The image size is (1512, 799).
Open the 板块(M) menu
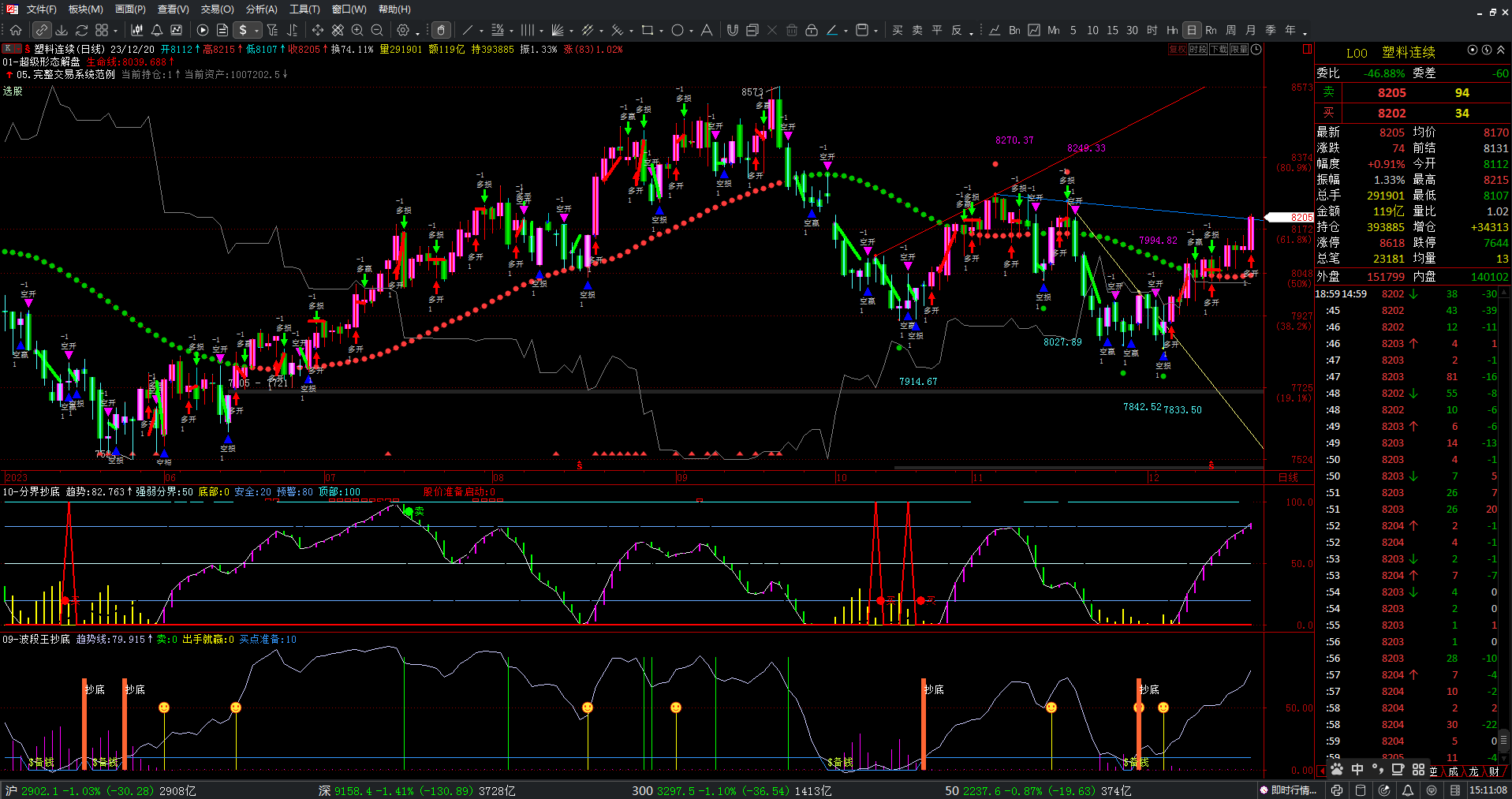(x=85, y=9)
